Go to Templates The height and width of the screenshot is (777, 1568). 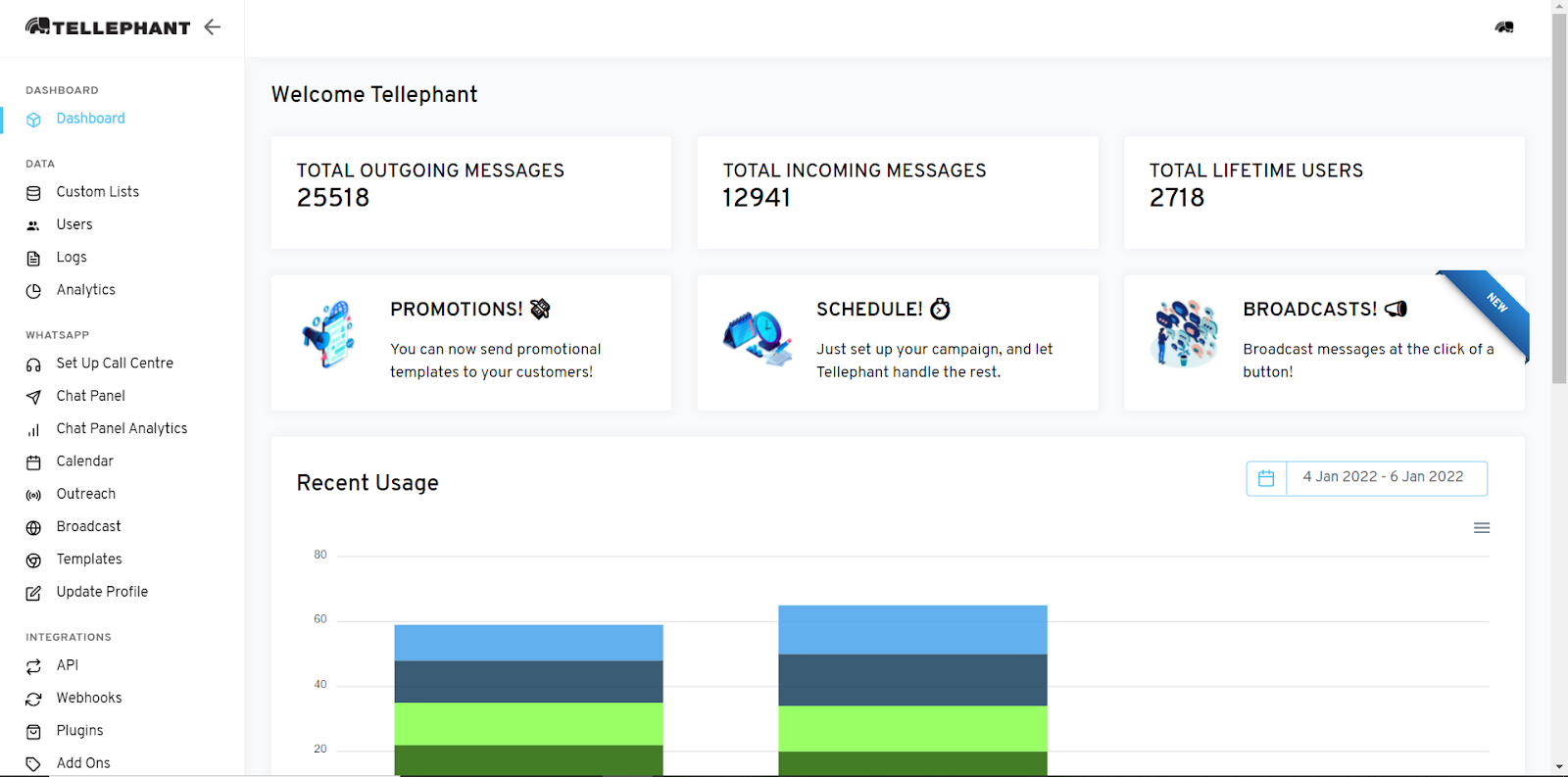point(89,559)
